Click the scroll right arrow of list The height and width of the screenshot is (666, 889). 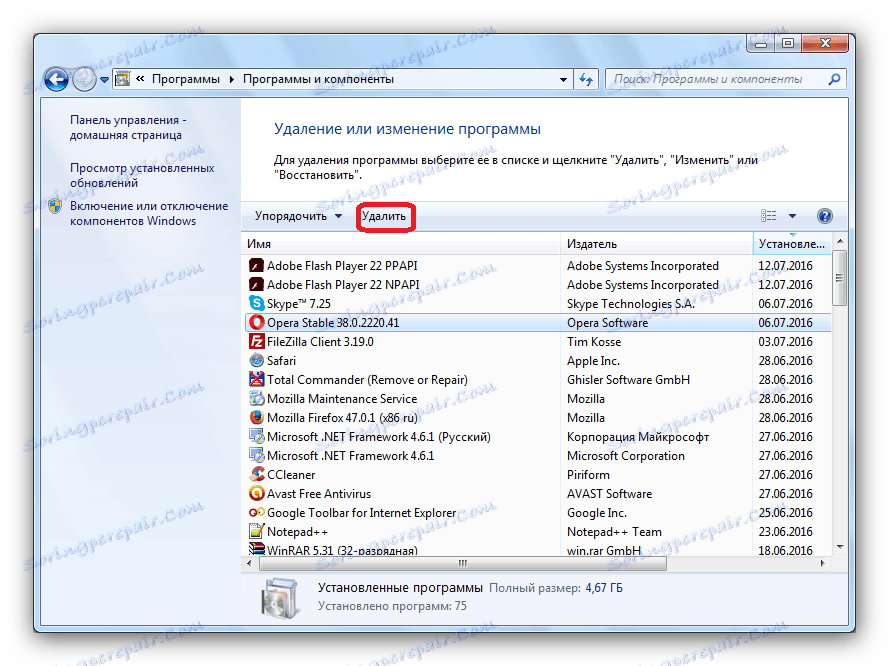tap(822, 563)
